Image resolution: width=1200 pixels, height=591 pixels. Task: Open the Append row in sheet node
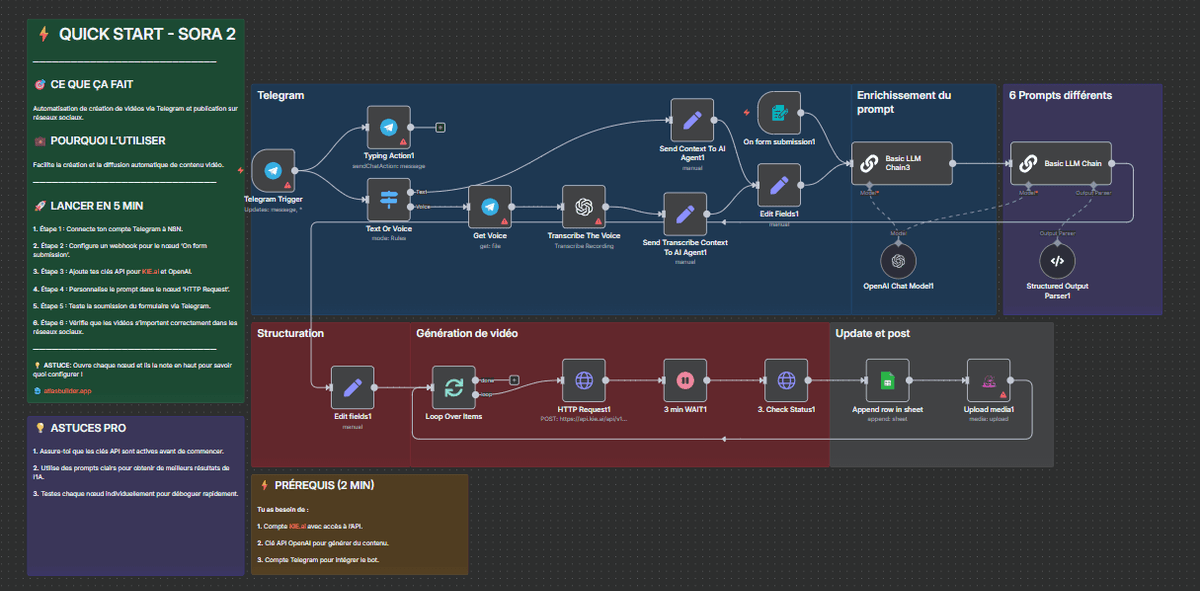[887, 381]
